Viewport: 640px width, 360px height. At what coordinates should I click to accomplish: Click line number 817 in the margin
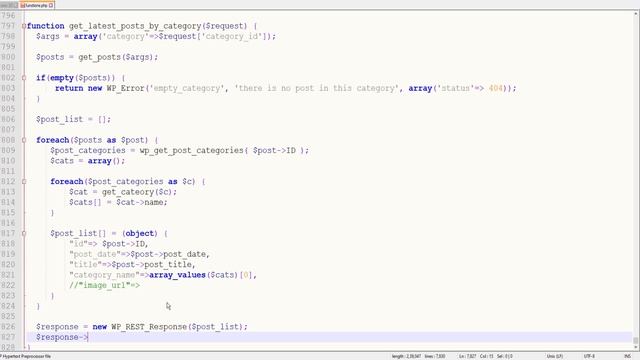pyautogui.click(x=8, y=233)
